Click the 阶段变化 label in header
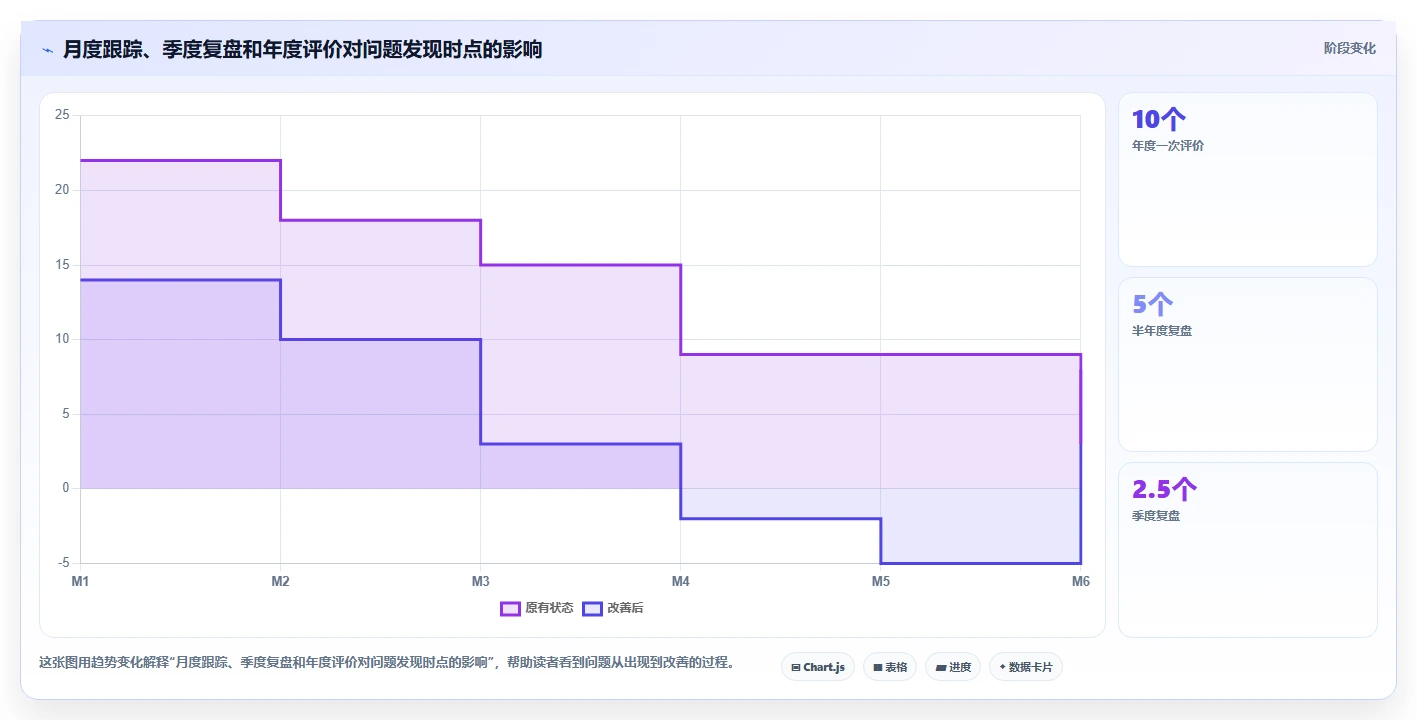The height and width of the screenshot is (720, 1417). tap(1350, 48)
